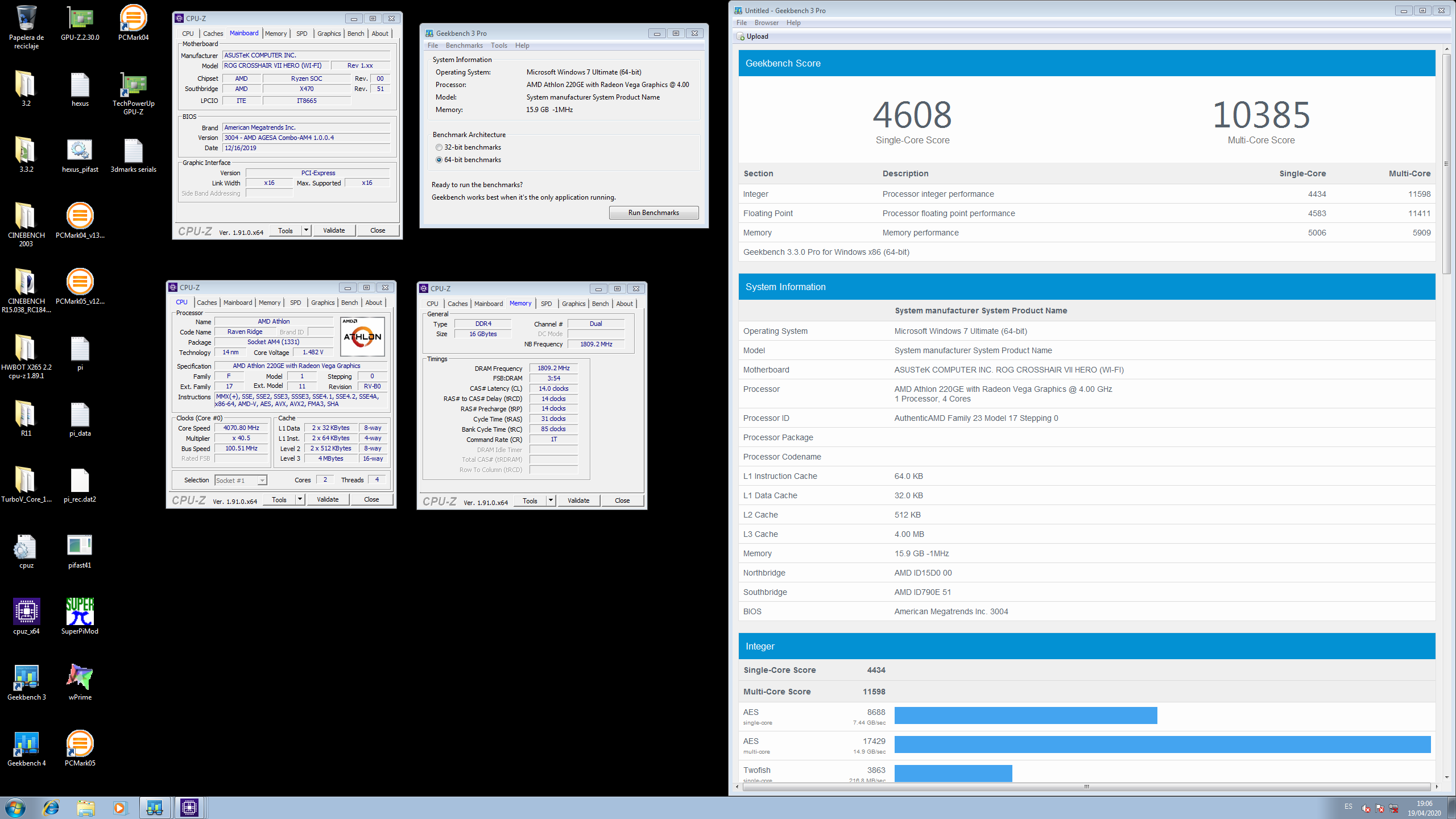1456x819 pixels.
Task: Select the TurboV_Core folder icon
Action: [26, 485]
